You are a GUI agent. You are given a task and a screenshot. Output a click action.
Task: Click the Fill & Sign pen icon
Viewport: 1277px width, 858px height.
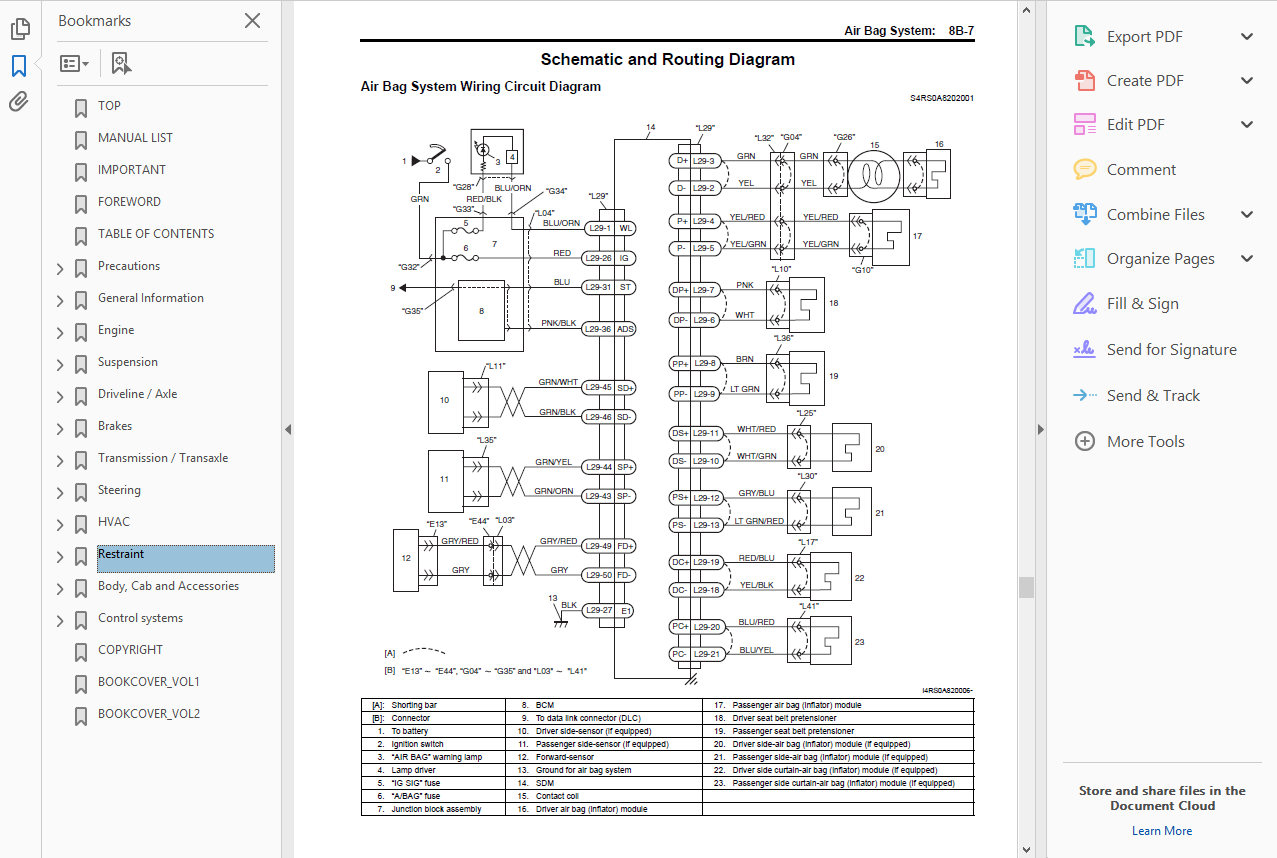coord(1084,304)
